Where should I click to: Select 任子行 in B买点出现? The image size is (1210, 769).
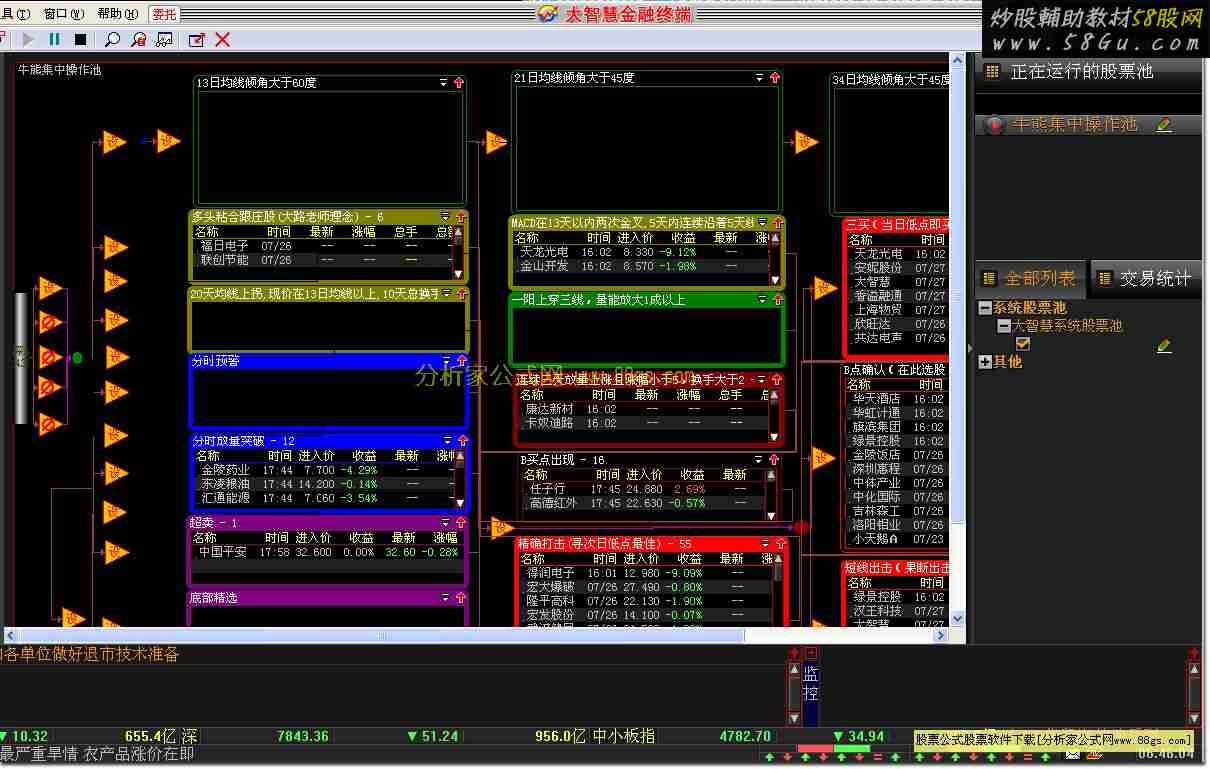[x=645, y=490]
